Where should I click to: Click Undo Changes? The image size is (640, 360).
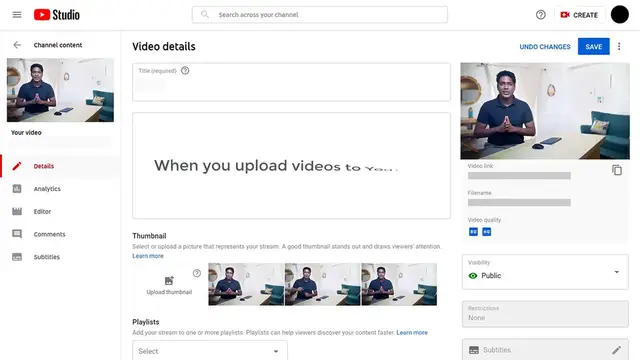click(x=544, y=47)
